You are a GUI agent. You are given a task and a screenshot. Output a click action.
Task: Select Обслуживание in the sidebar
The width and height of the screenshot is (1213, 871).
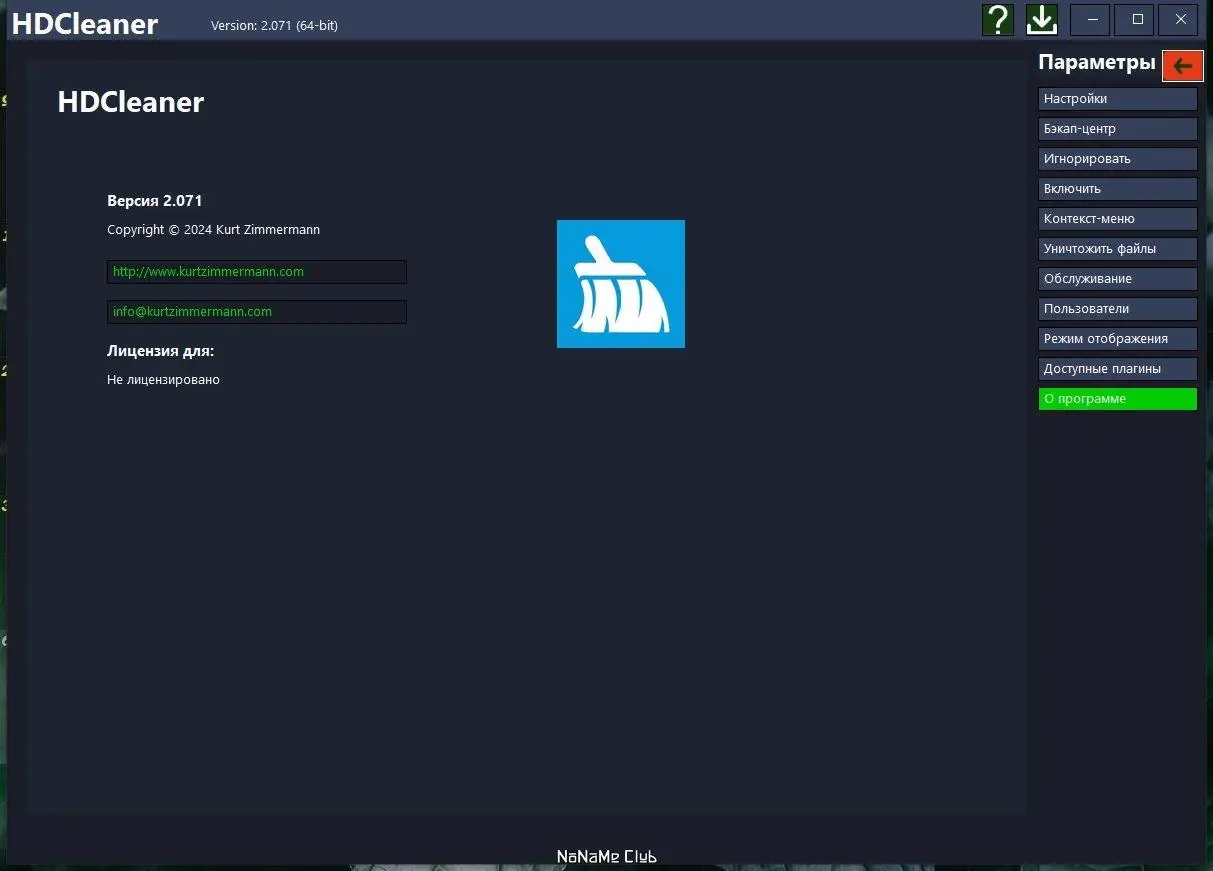pos(1118,279)
